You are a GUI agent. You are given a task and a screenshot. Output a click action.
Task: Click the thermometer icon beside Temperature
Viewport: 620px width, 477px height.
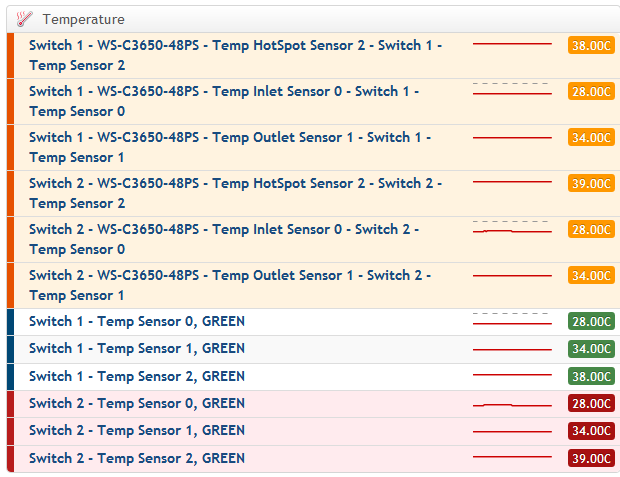tap(24, 19)
